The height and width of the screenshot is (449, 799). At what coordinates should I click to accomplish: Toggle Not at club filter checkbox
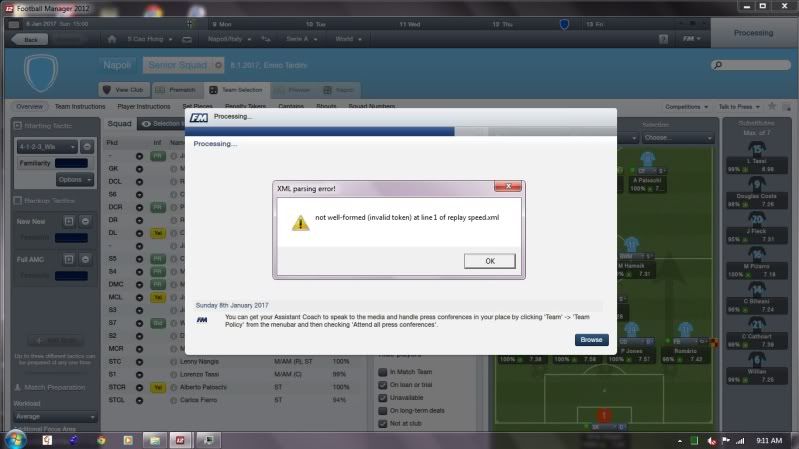pyautogui.click(x=383, y=424)
